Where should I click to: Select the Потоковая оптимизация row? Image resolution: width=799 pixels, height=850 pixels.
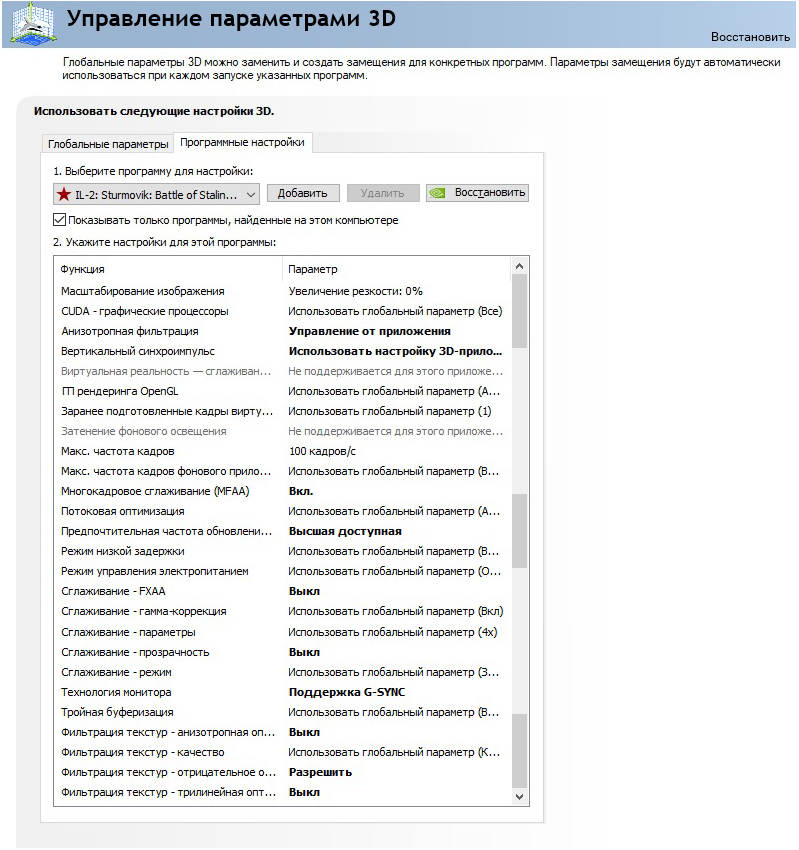click(x=282, y=512)
